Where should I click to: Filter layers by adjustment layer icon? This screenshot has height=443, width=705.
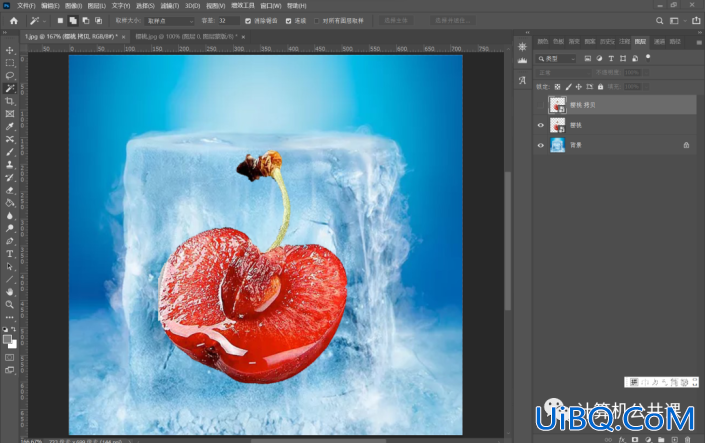click(x=599, y=58)
